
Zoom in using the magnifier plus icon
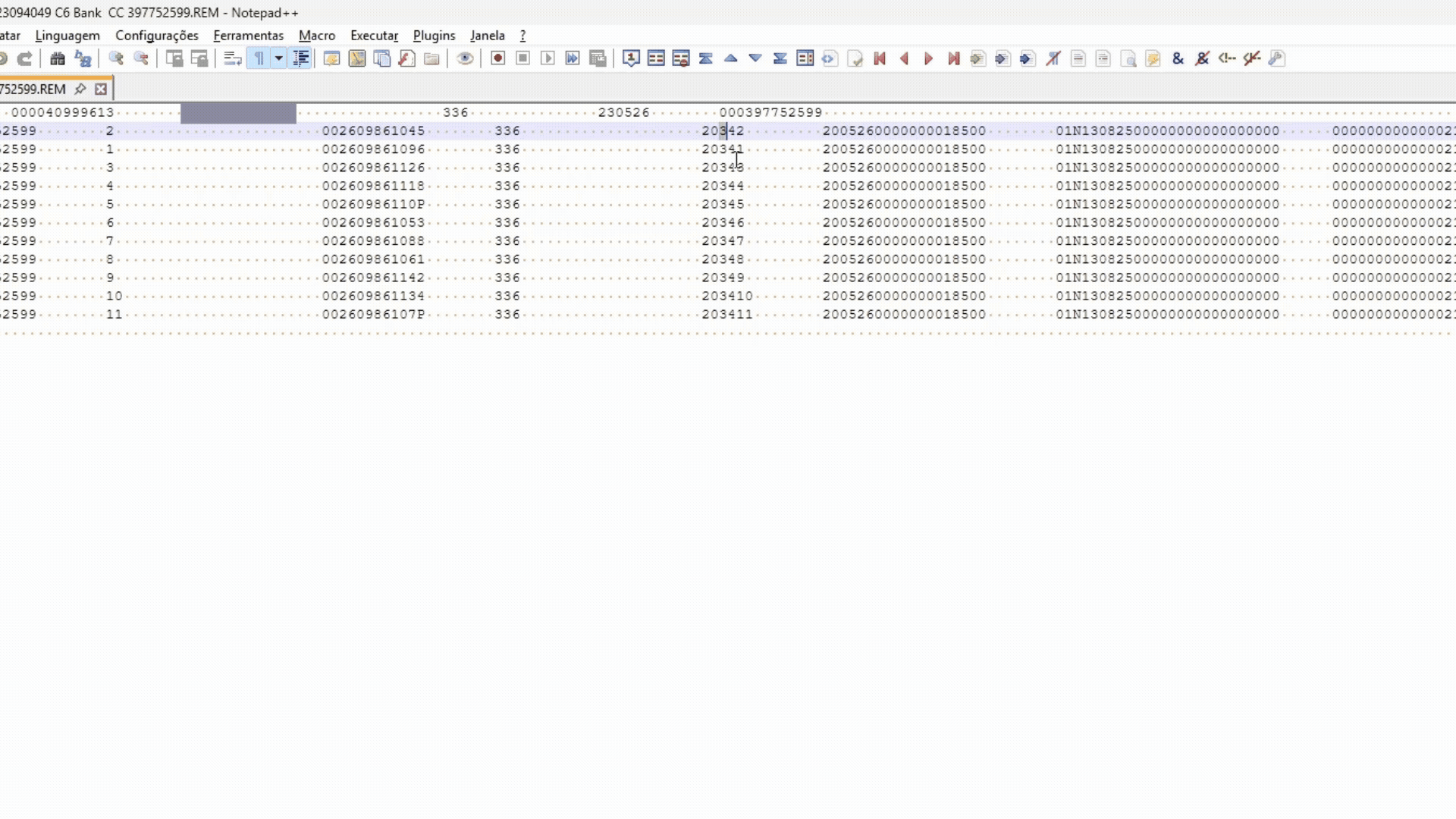pos(116,58)
